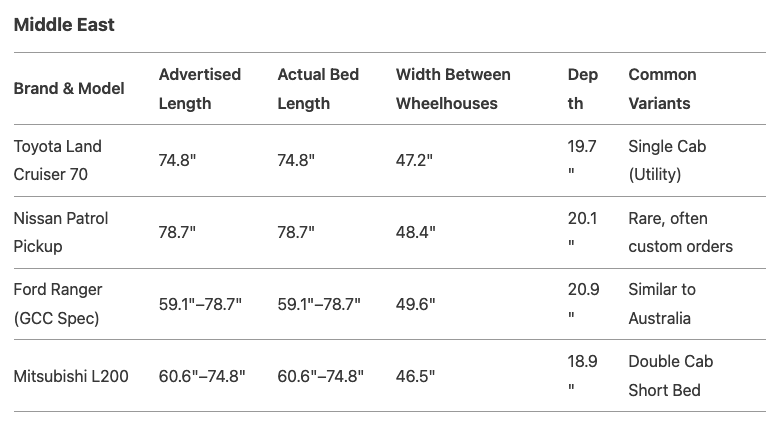Screen dimensions: 774x421
Task: Select the 49.6" wheelhouse width value
Action: [x=416, y=304]
